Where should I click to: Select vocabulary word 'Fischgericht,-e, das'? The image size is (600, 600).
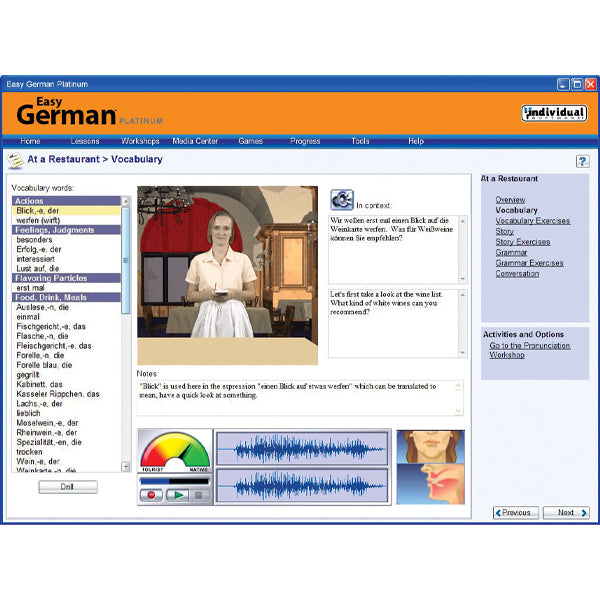[x=66, y=326]
